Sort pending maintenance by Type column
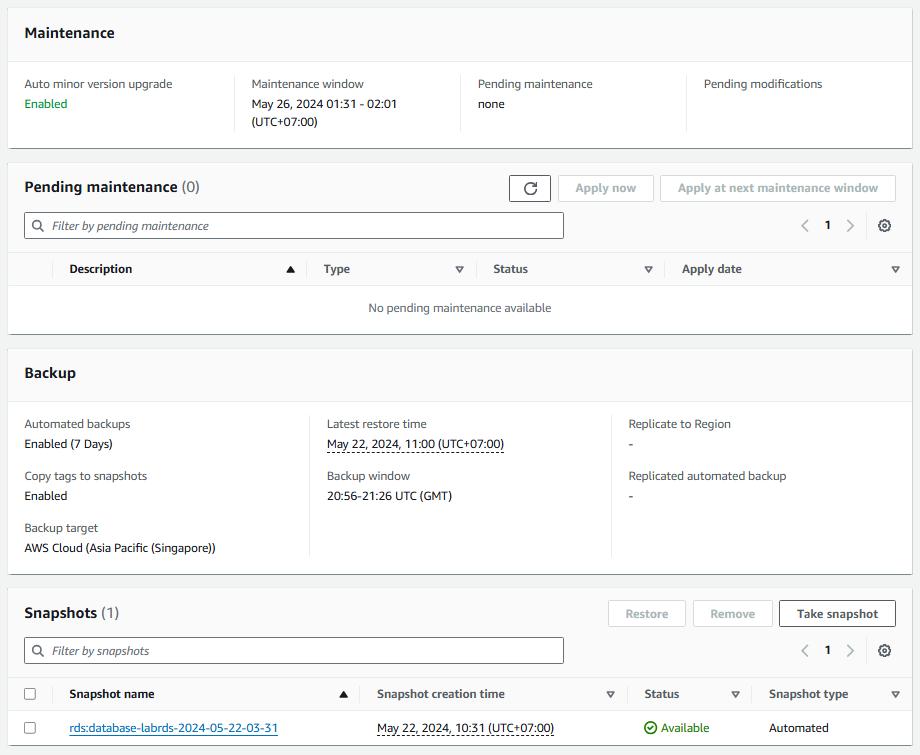 click(460, 269)
